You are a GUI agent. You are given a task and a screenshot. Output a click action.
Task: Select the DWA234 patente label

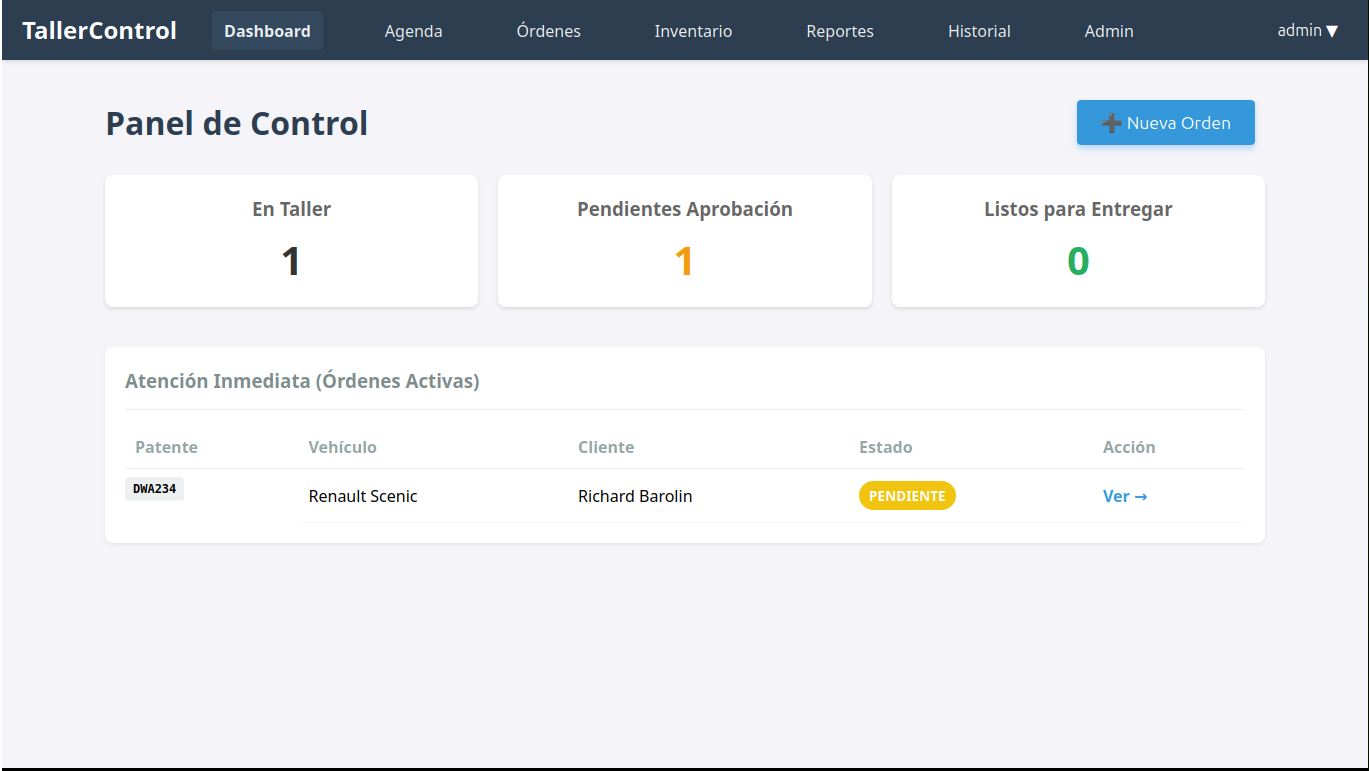pos(154,488)
